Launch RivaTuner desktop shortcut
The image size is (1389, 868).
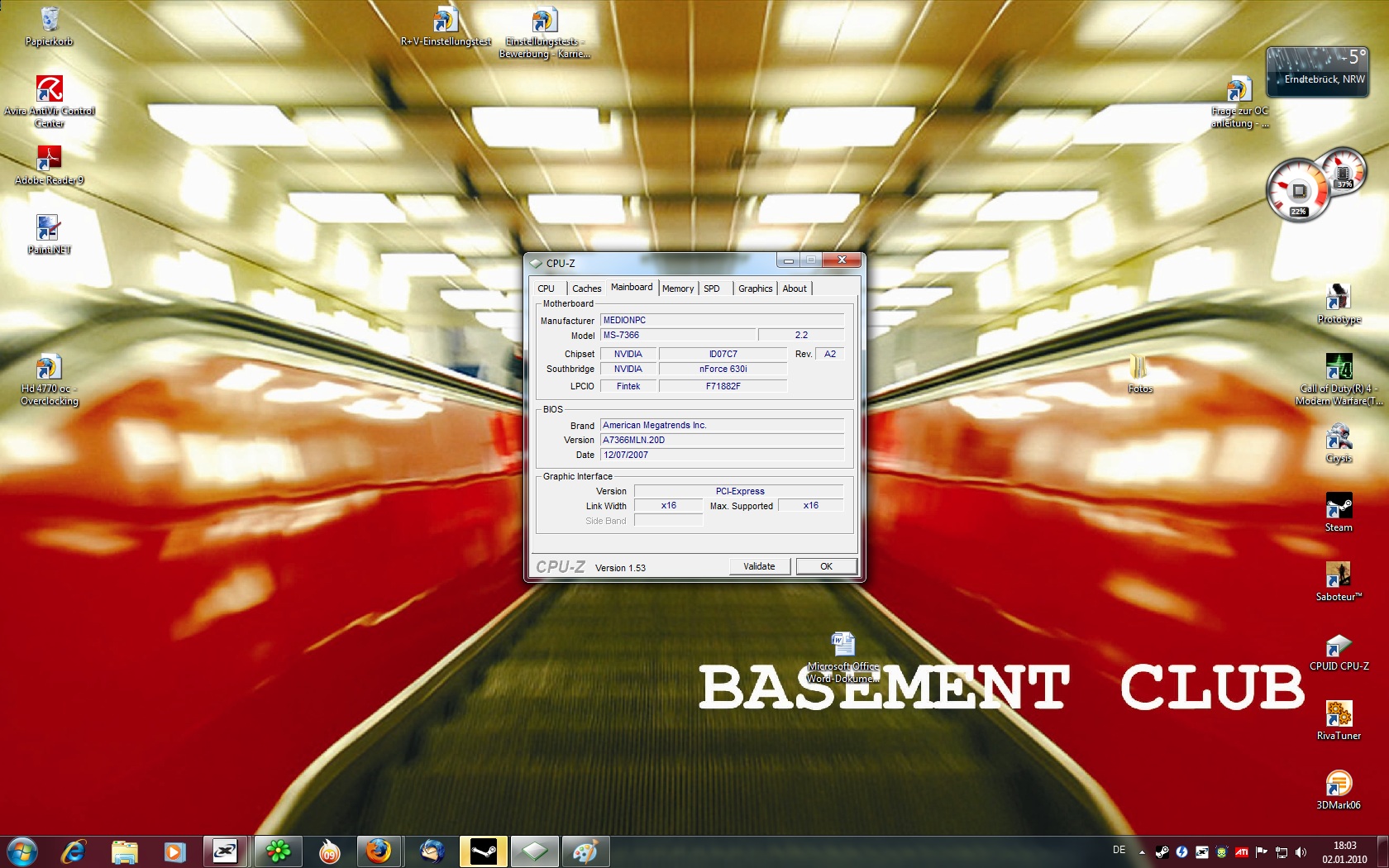pyautogui.click(x=1339, y=721)
